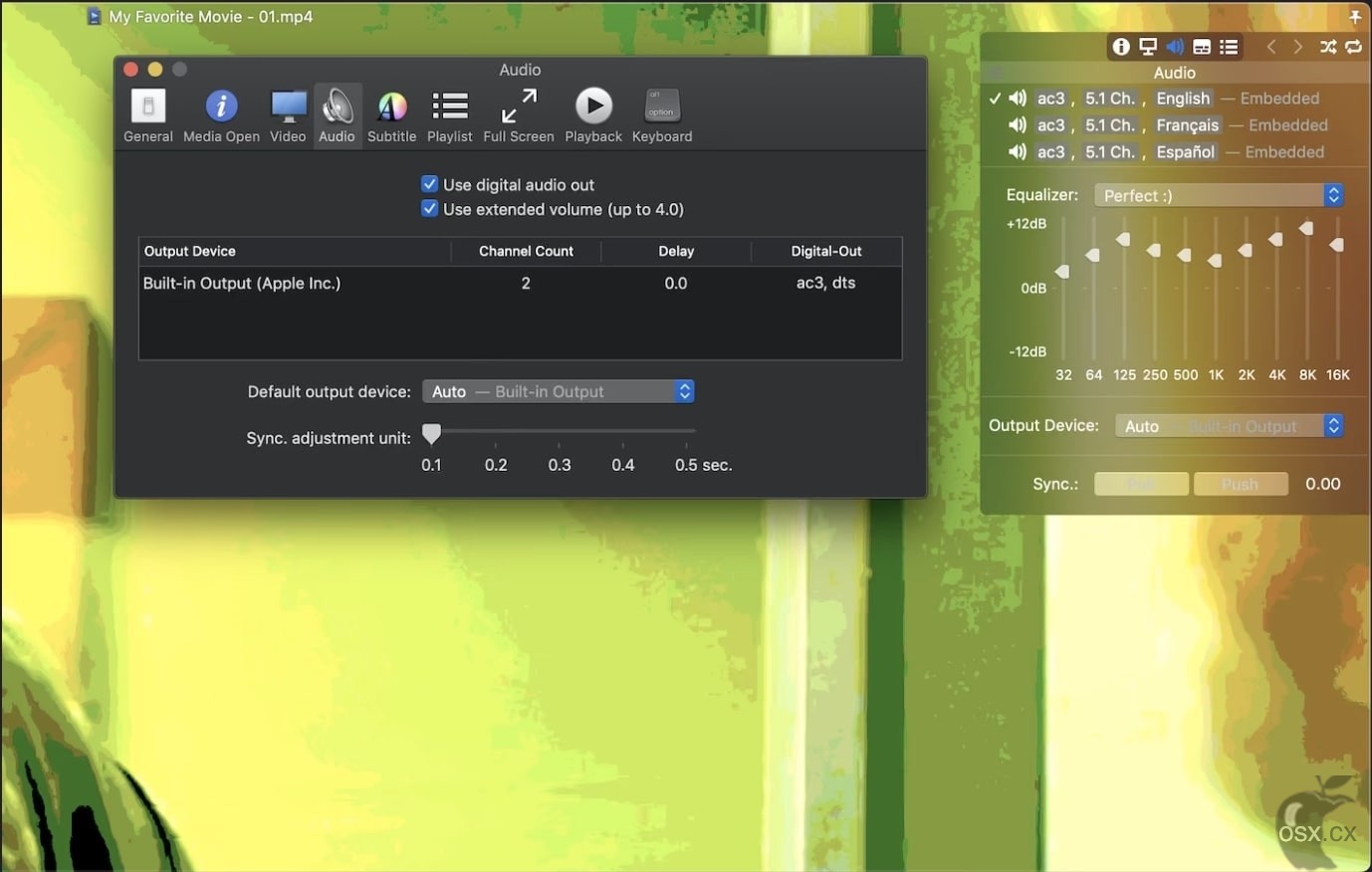Click the 8K equalizer band slider
This screenshot has height=872, width=1372.
[1306, 229]
